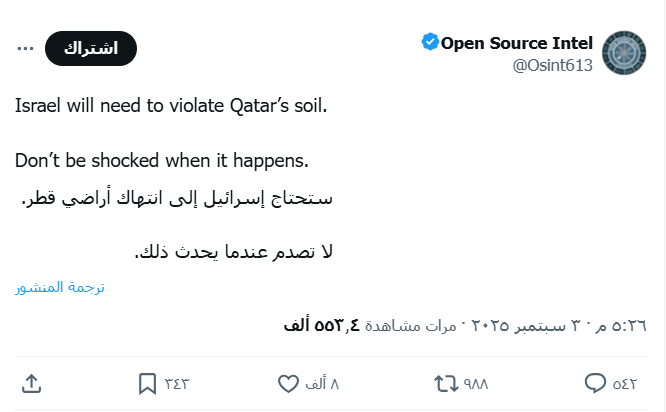Screen dimensions: 666x412
Task: Reply using the speech bubble icon
Action: point(596,383)
